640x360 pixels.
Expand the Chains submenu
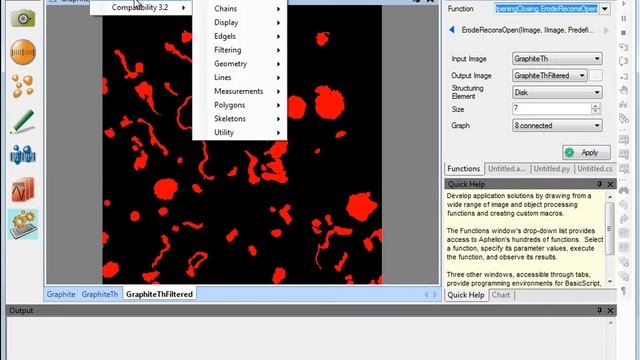click(240, 9)
